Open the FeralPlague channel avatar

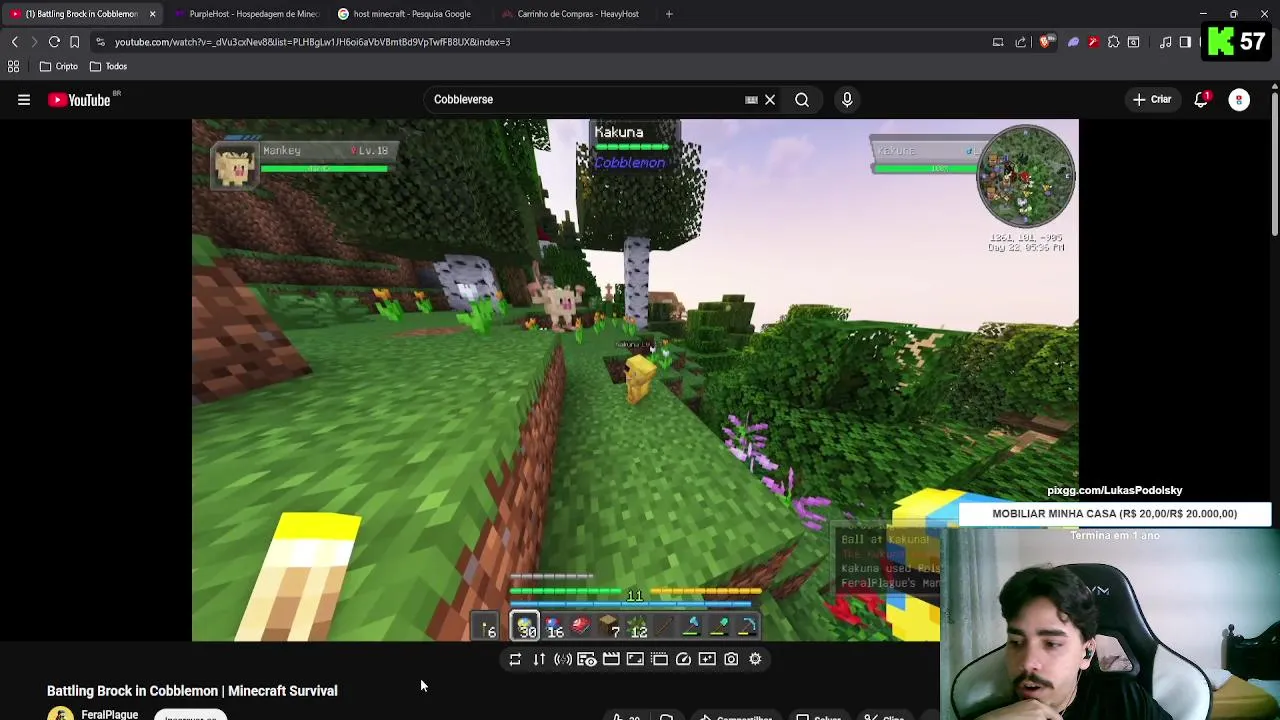(x=60, y=714)
